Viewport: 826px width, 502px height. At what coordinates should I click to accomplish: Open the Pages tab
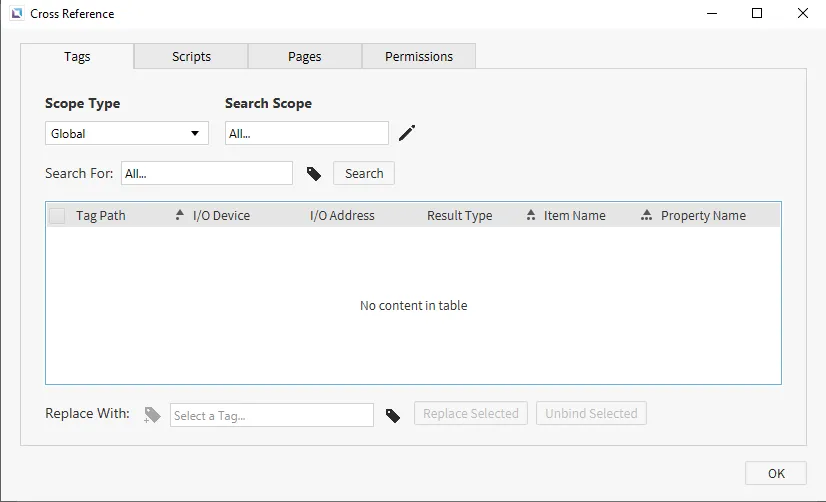click(x=304, y=57)
